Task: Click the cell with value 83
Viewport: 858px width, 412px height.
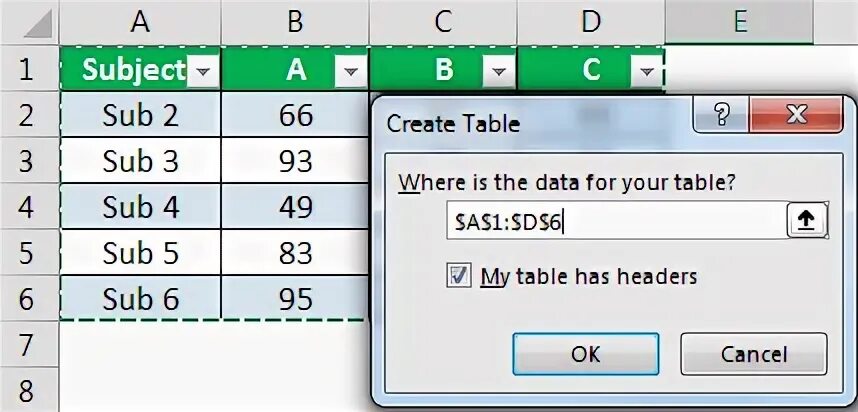Action: point(295,253)
